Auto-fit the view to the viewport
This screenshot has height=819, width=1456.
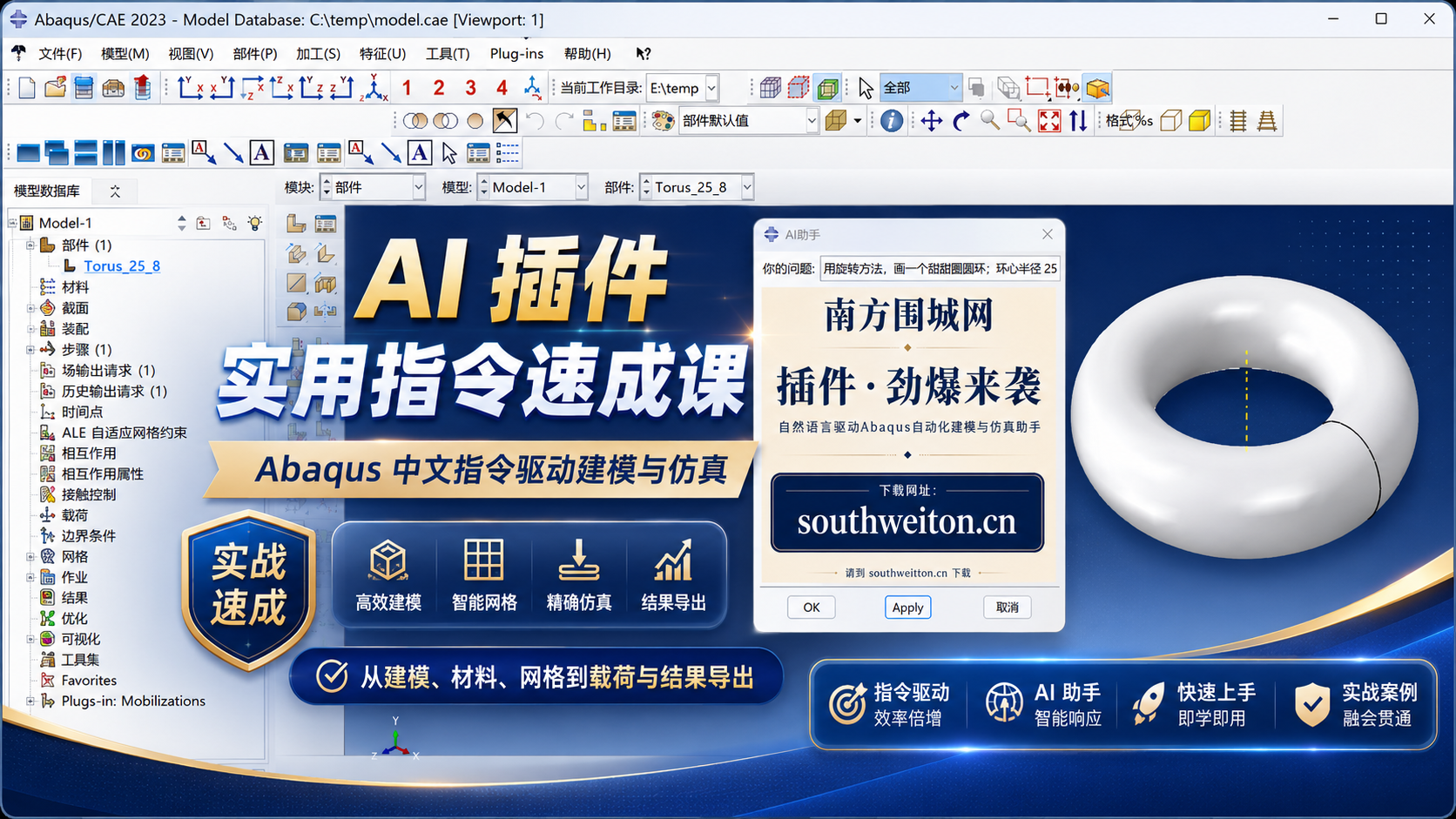pyautogui.click(x=1049, y=121)
